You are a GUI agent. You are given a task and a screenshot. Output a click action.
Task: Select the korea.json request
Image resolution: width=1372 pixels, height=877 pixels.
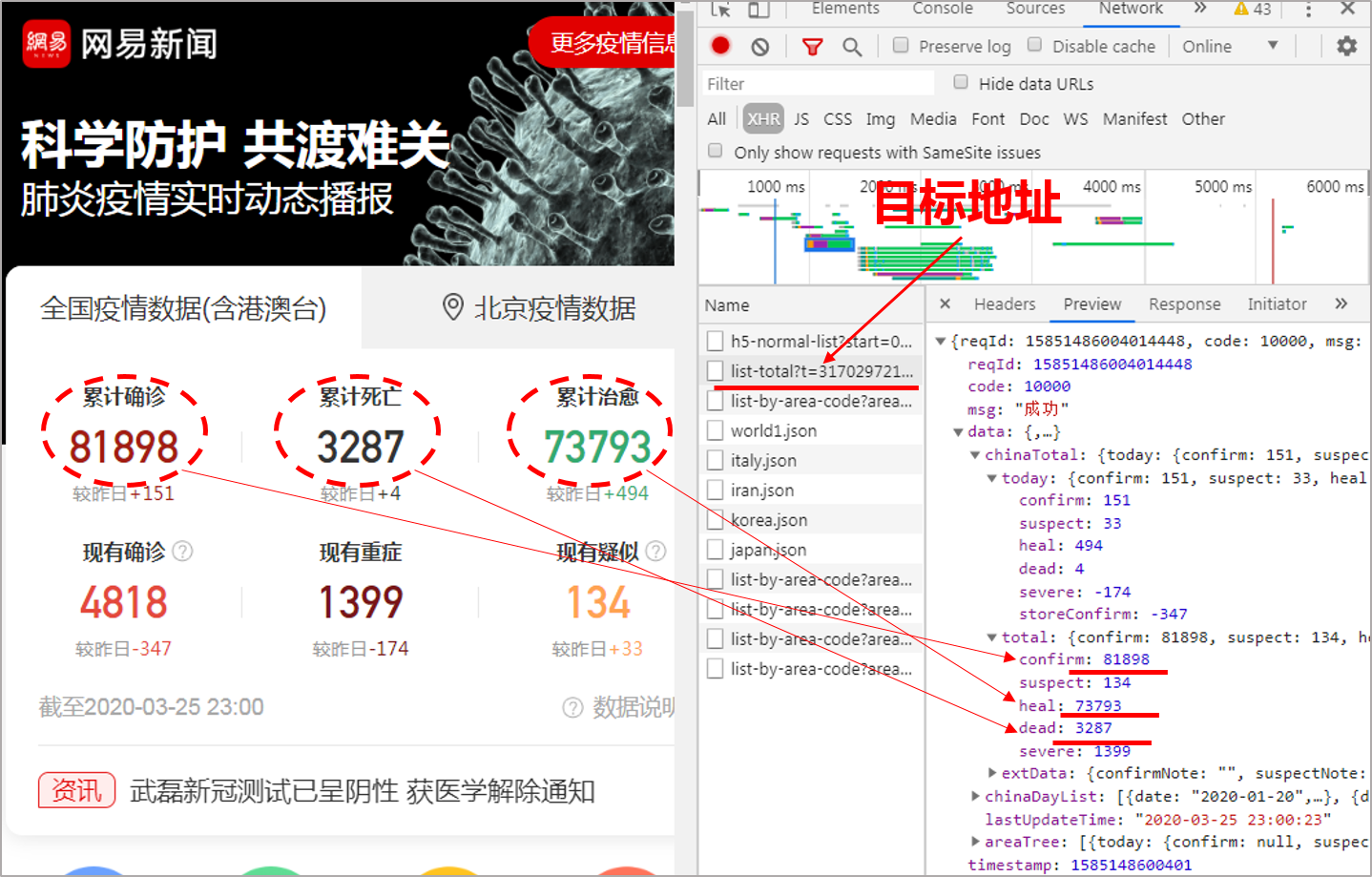769,520
